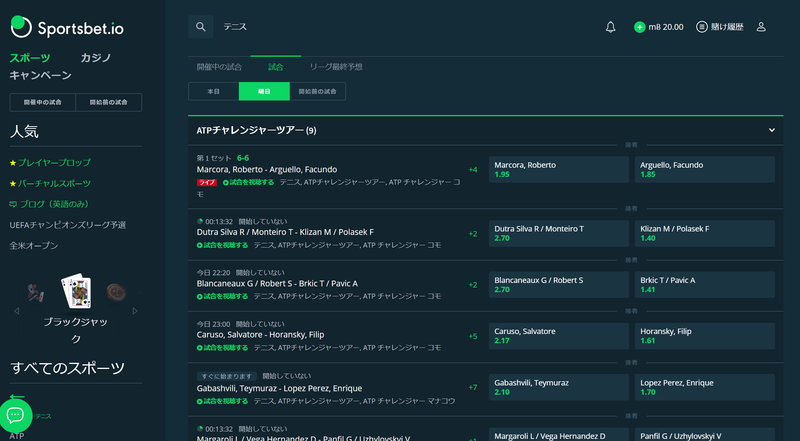Open the 賭け履歴 bet history icon
Screen dimensions: 800x441
(702, 27)
